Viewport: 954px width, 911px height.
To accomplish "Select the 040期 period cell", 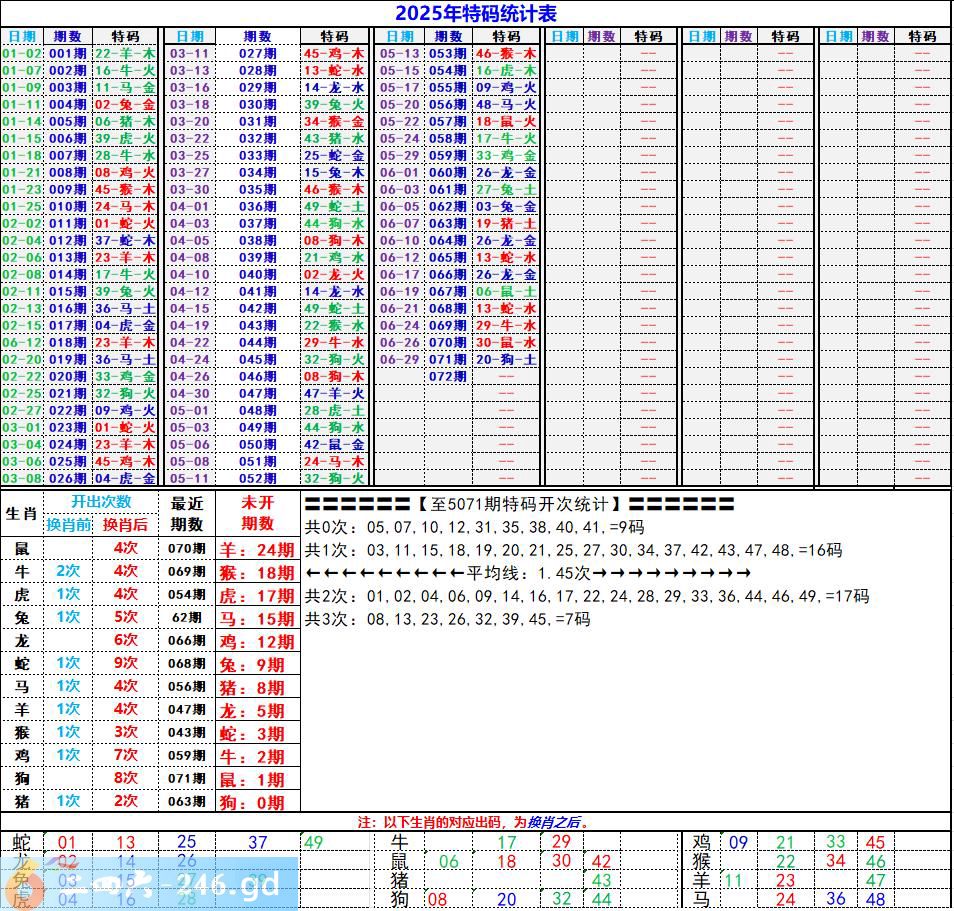I will 258,275.
